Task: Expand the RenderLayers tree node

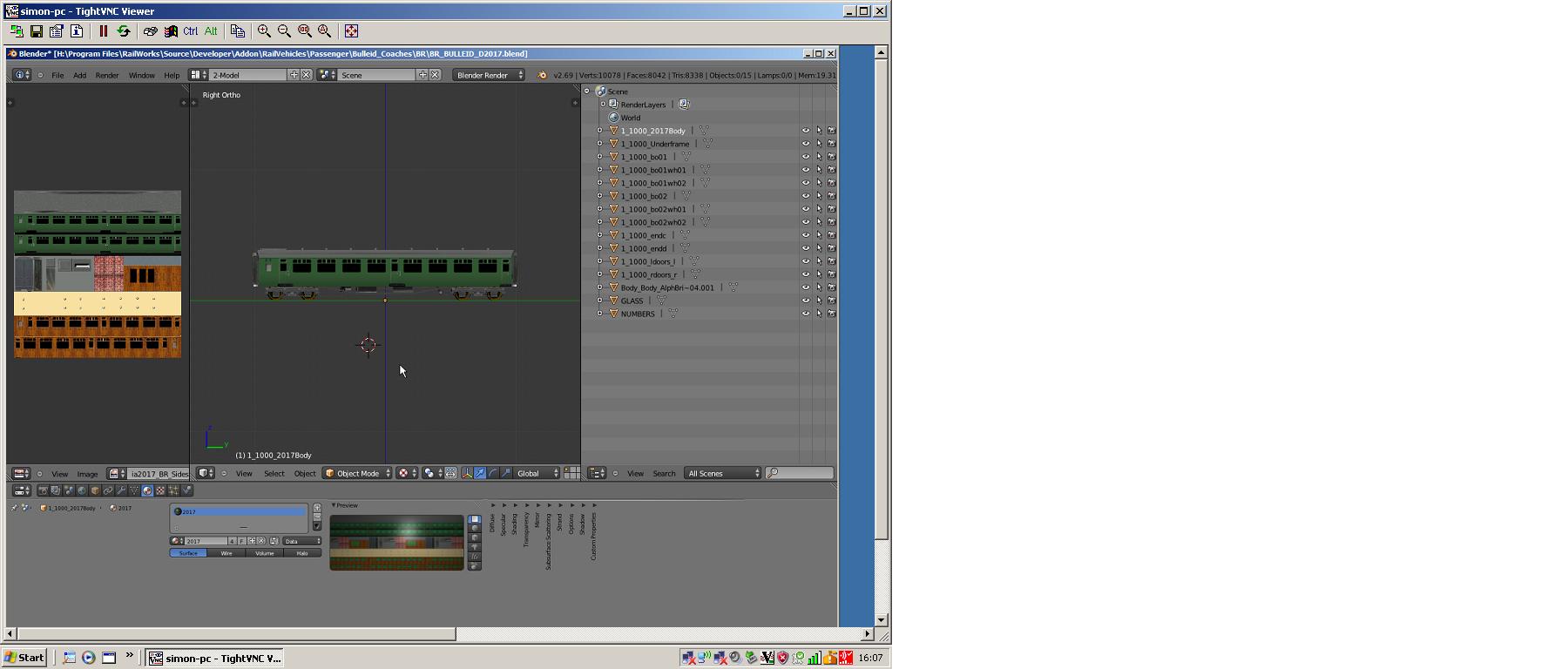Action: [603, 105]
